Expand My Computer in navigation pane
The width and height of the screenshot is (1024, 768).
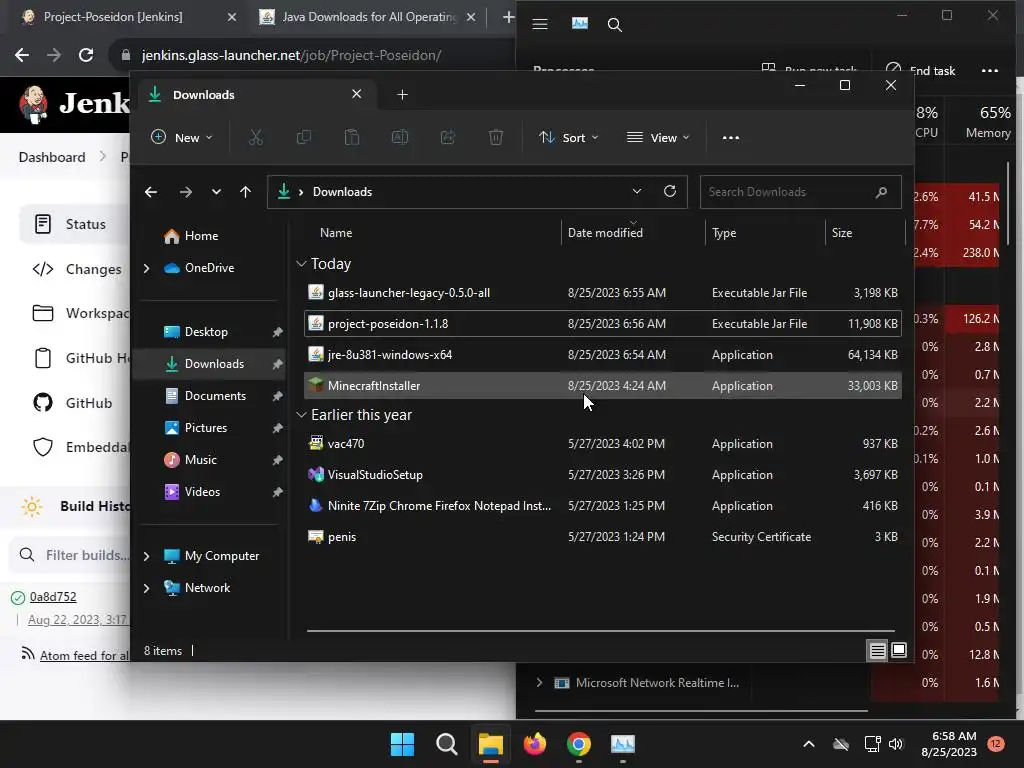tap(146, 556)
